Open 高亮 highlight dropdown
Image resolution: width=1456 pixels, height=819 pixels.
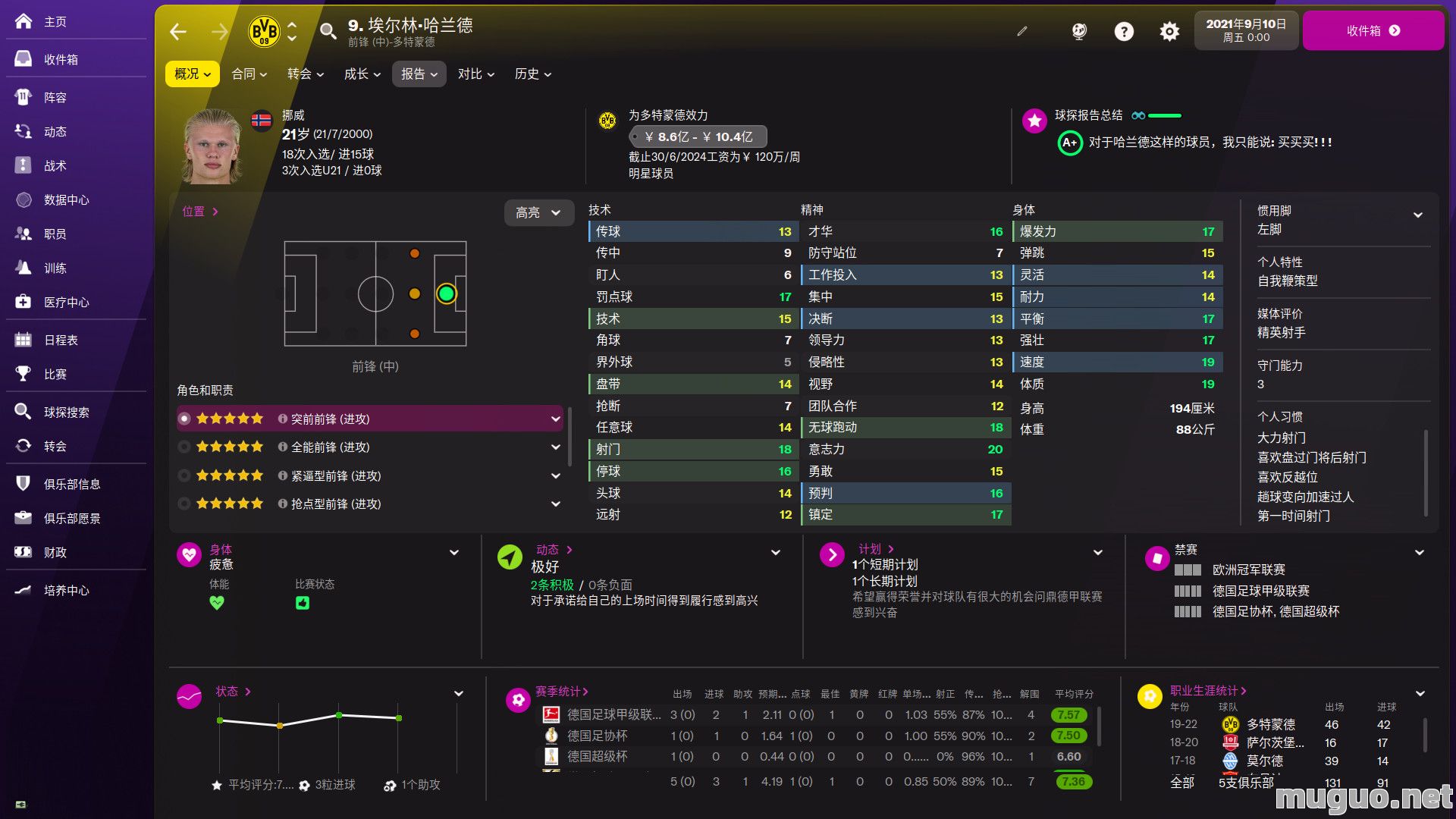(x=538, y=213)
